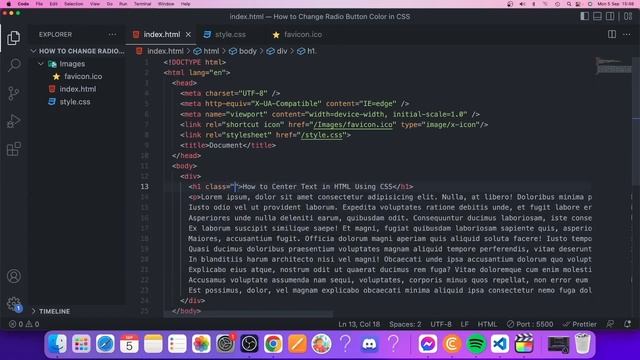This screenshot has width=640, height=360.
Task: Click Ln 13, Col 18 go to line
Action: [x=359, y=324]
